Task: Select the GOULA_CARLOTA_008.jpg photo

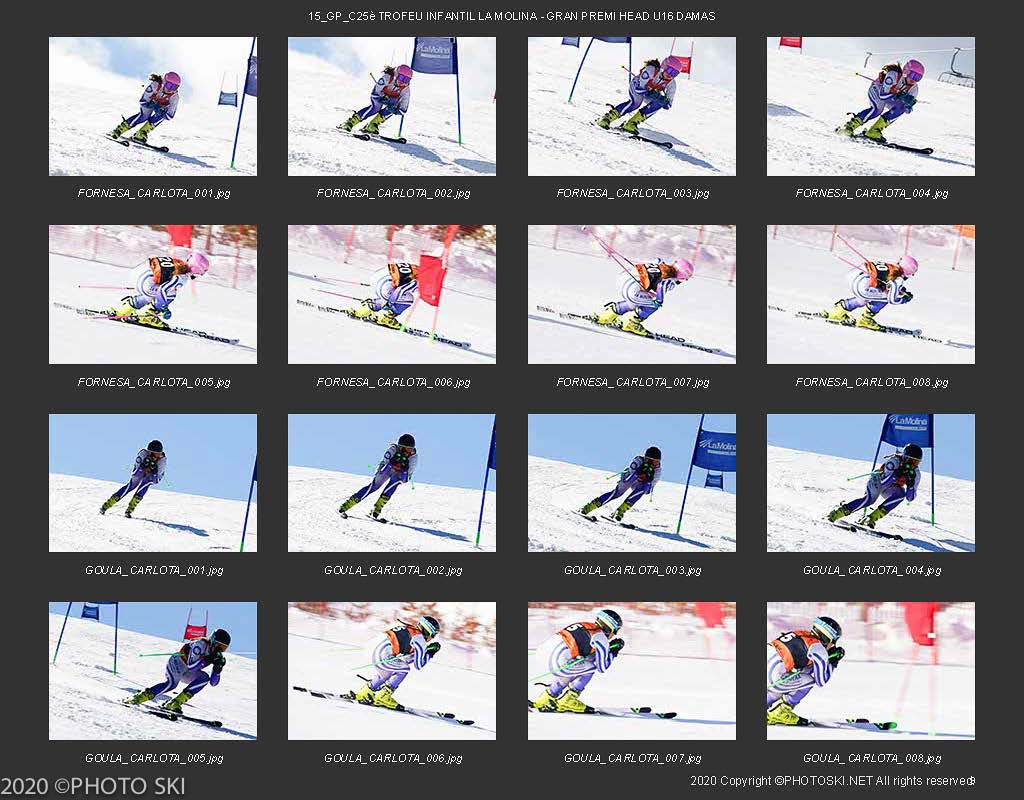Action: click(871, 671)
